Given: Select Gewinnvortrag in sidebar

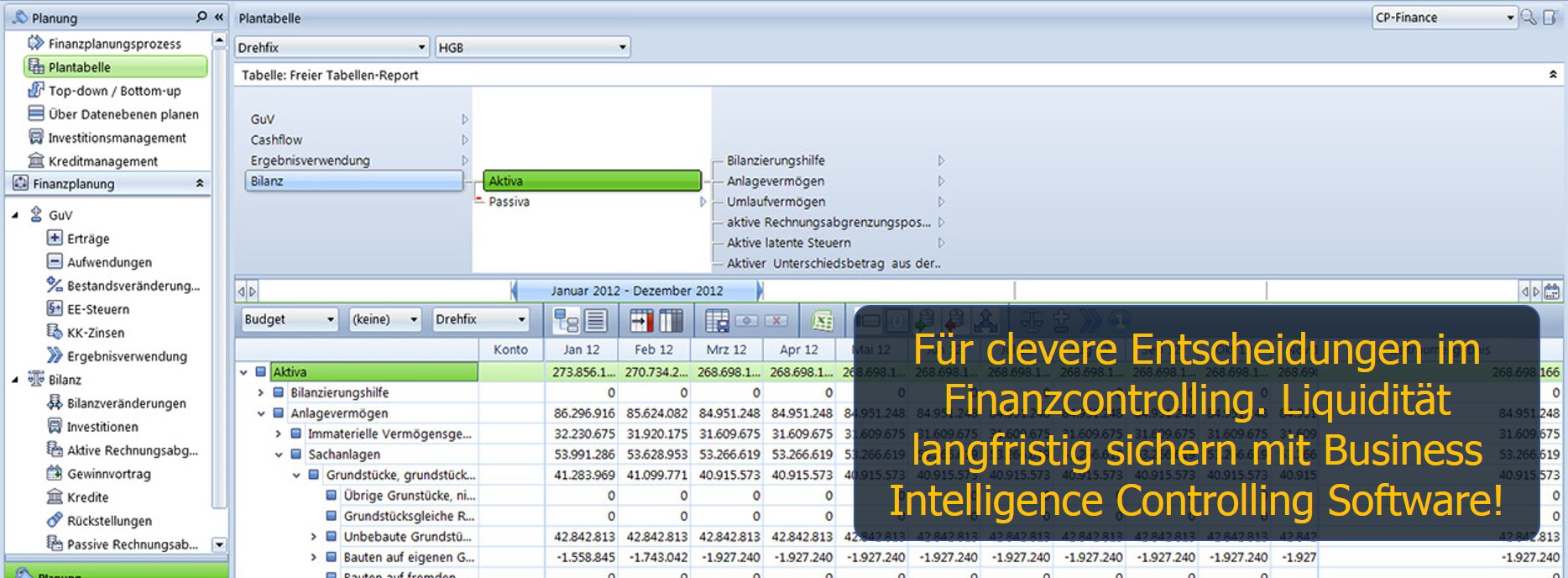Looking at the screenshot, I should point(99,474).
